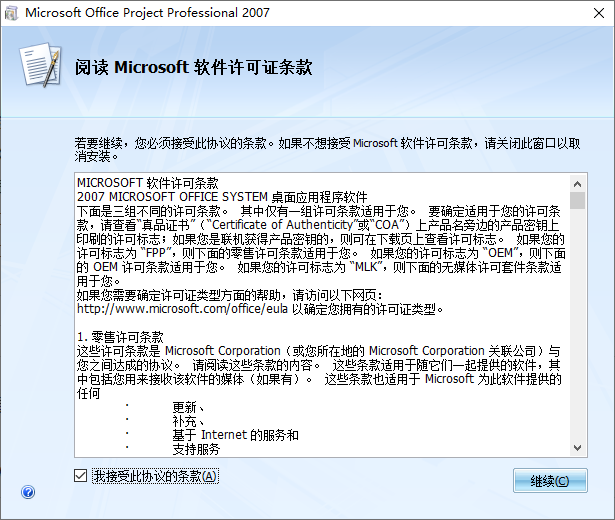Click the bullet item 基于 Internet 的服务和
This screenshot has width=615, height=520.
pos(235,435)
